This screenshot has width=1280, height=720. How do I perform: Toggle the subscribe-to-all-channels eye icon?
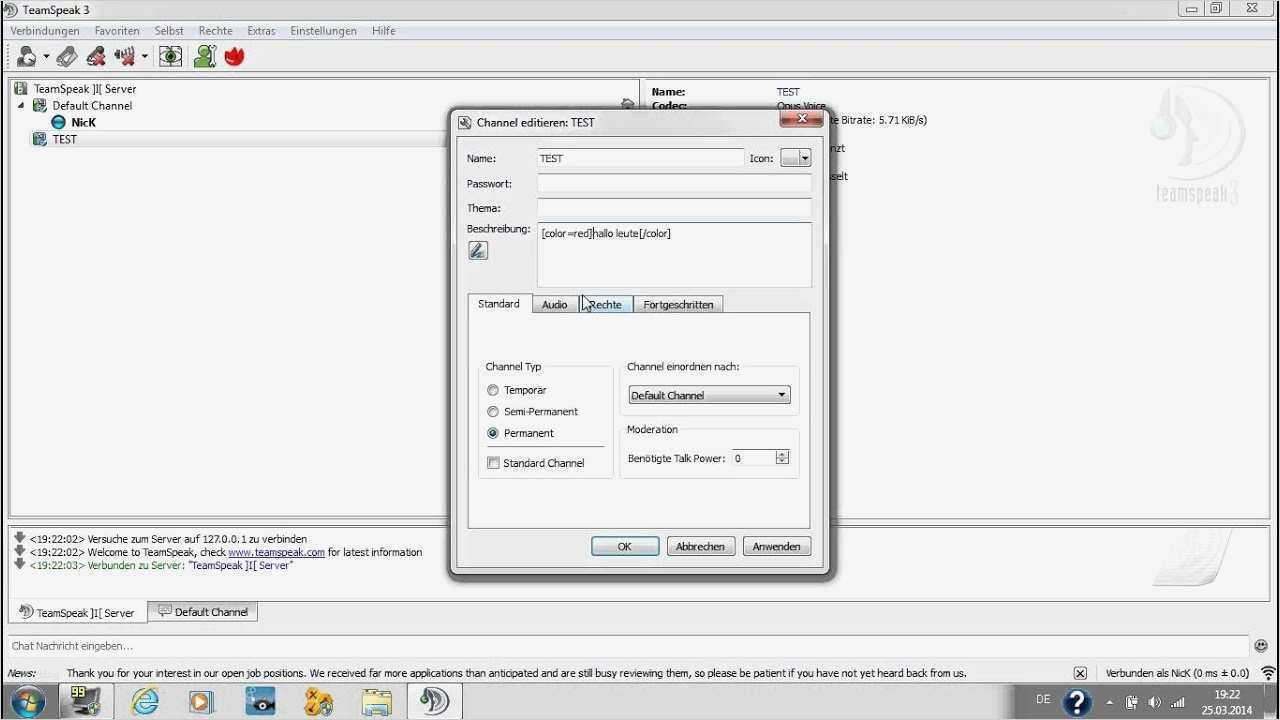171,56
